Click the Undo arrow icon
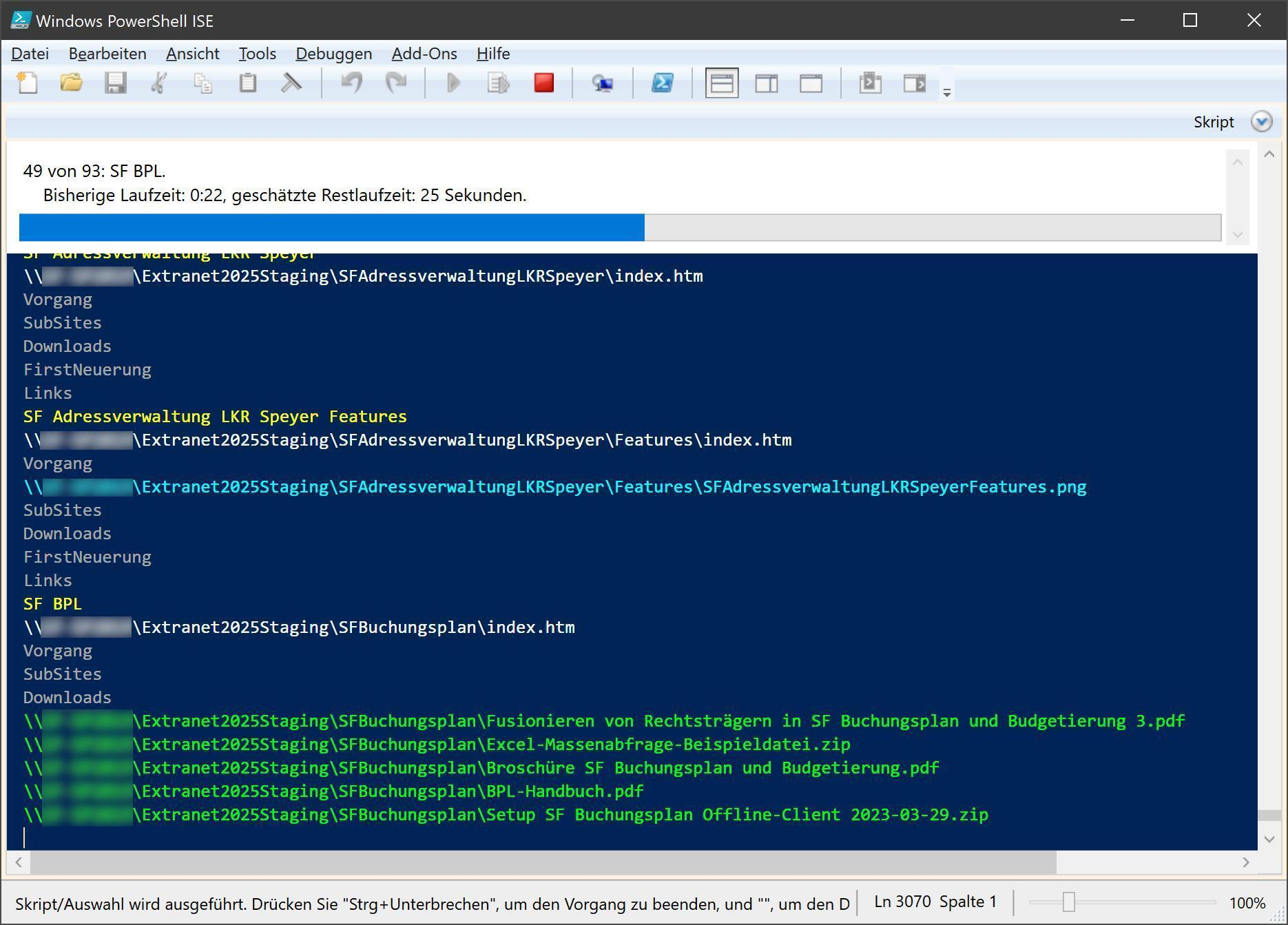Screen dimensions: 1288x925 coord(352,83)
